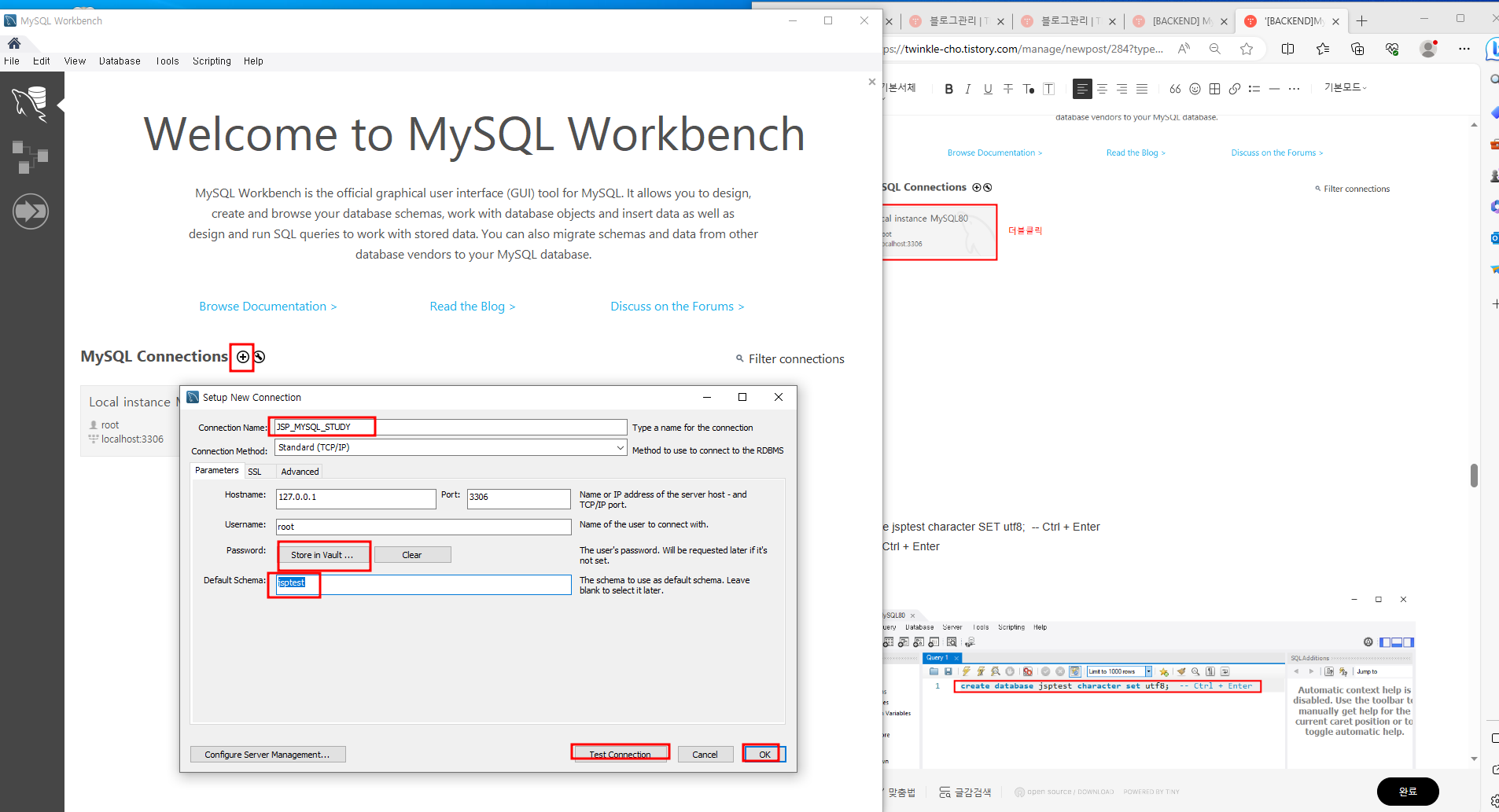The width and height of the screenshot is (1499, 812).
Task: Center align text in blog editor
Action: pos(1102,89)
